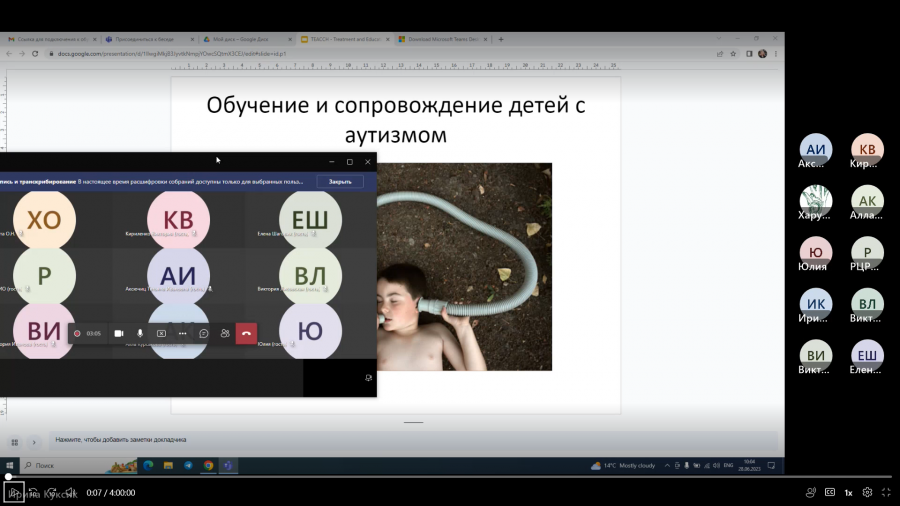The width and height of the screenshot is (900, 506).
Task: Bookmark the page with the star icon
Action: (x=733, y=53)
